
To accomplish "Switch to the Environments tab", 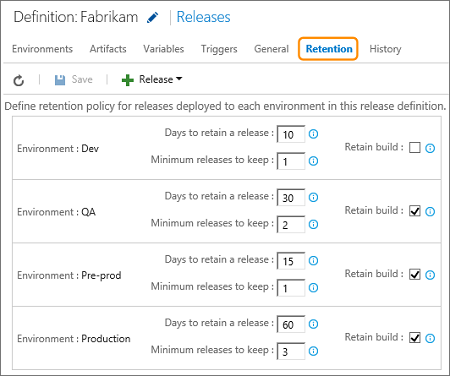I will point(42,49).
